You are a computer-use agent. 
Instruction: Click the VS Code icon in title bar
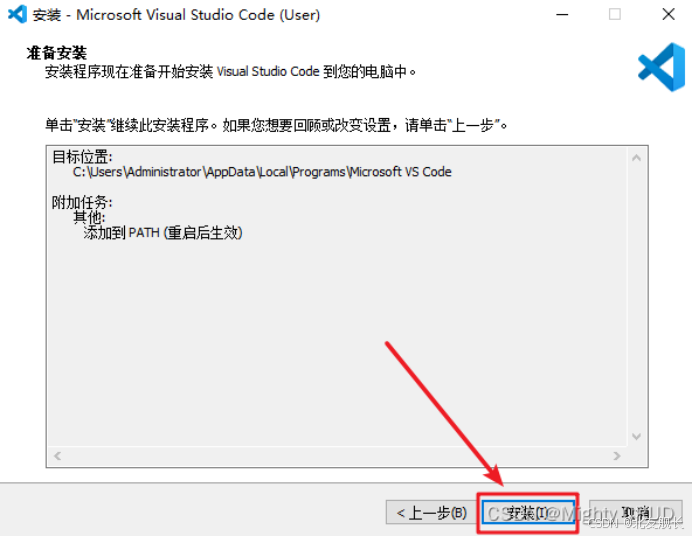(x=17, y=15)
